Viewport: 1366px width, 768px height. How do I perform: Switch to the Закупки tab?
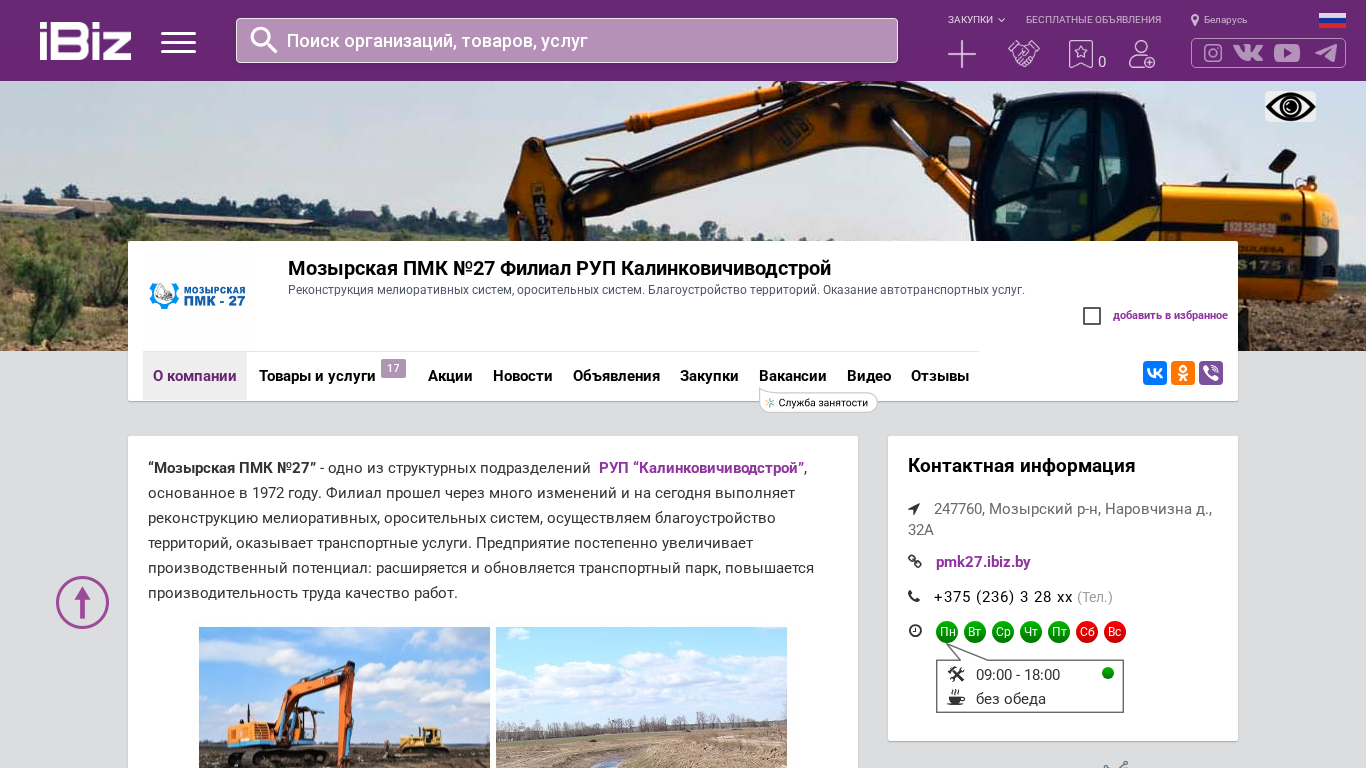point(709,376)
